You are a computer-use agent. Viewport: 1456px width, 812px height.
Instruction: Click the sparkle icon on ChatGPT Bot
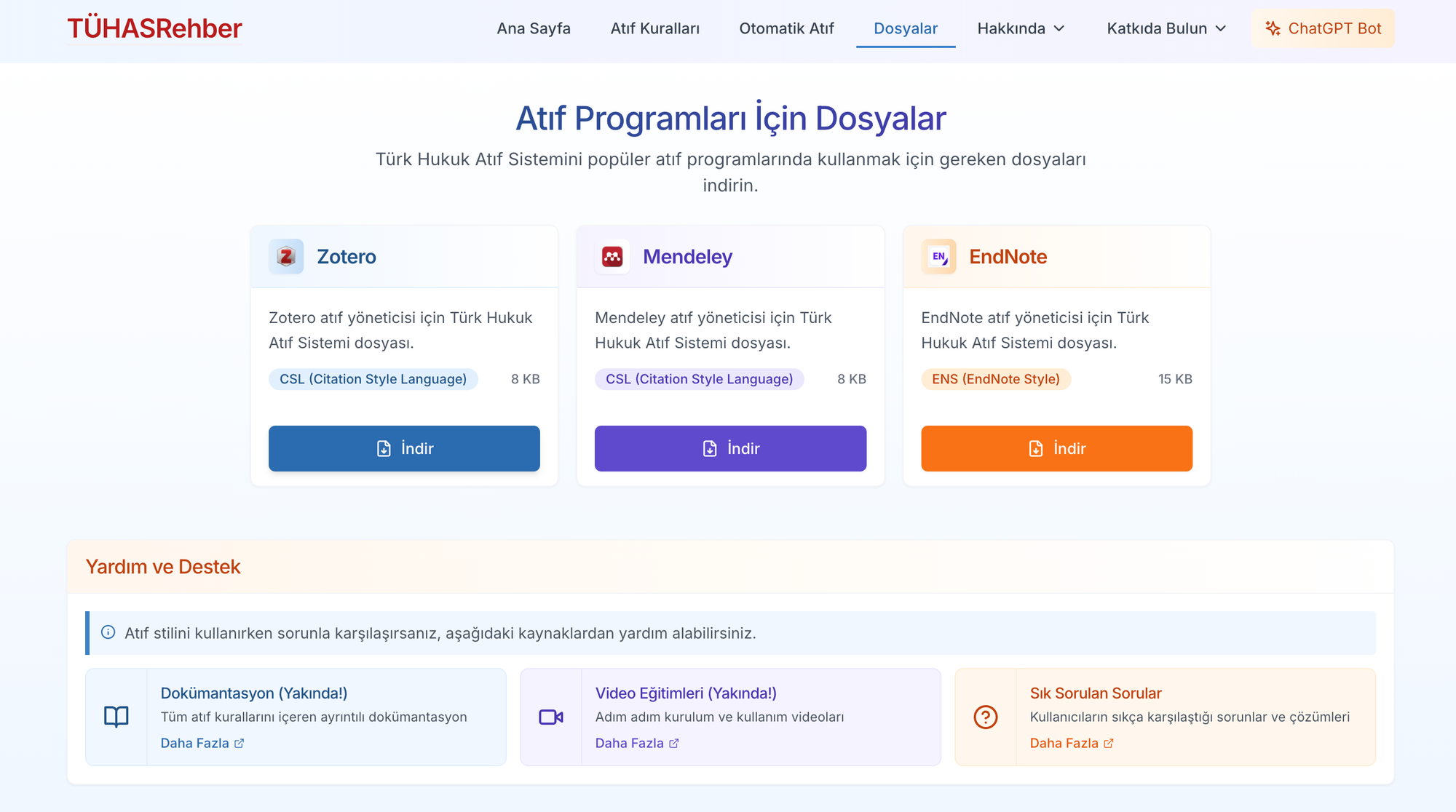(1273, 28)
